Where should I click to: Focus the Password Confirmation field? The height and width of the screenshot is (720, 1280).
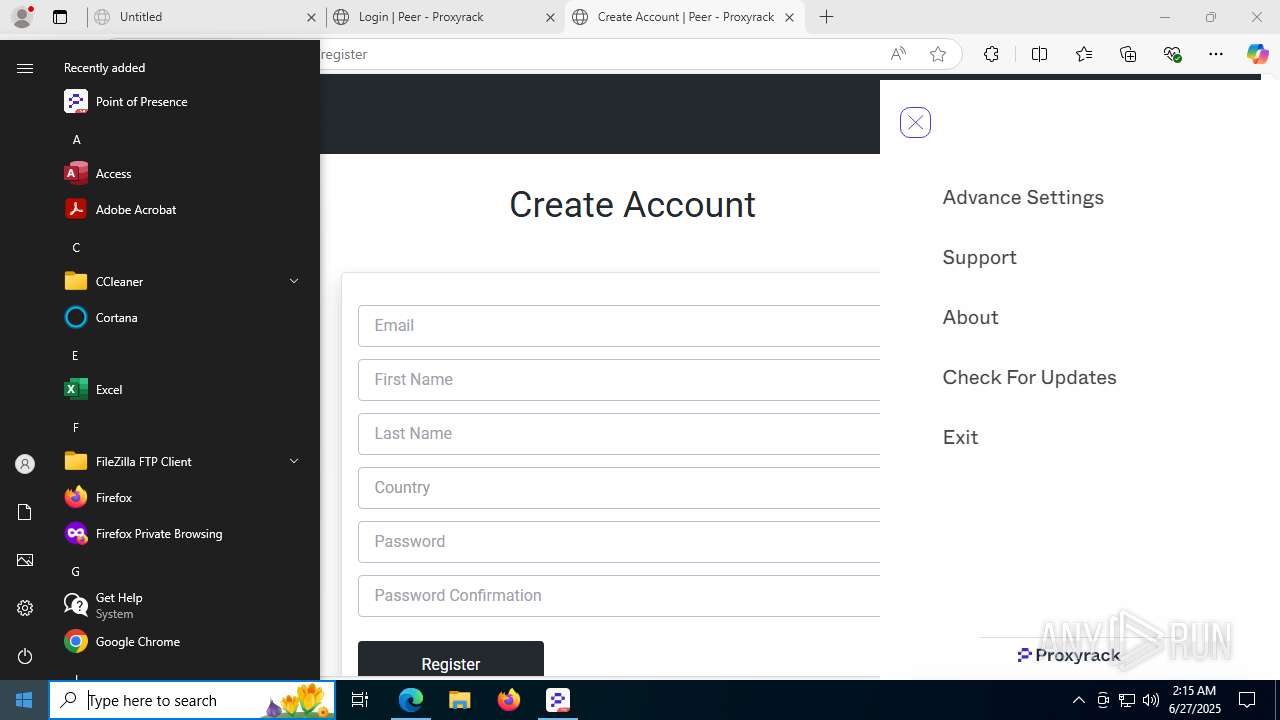pyautogui.click(x=619, y=595)
